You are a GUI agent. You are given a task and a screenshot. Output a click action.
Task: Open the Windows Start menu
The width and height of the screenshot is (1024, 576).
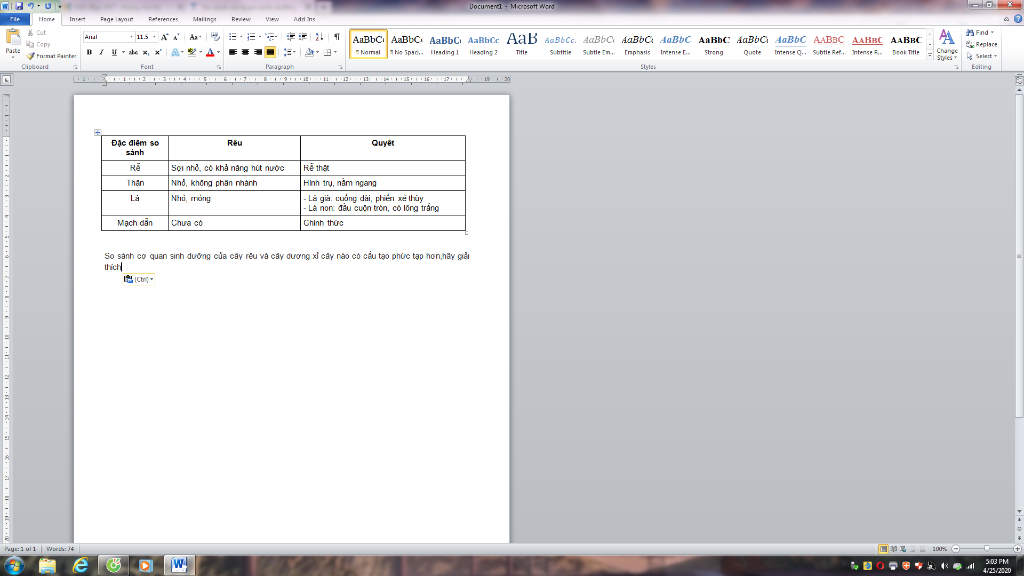coord(14,565)
